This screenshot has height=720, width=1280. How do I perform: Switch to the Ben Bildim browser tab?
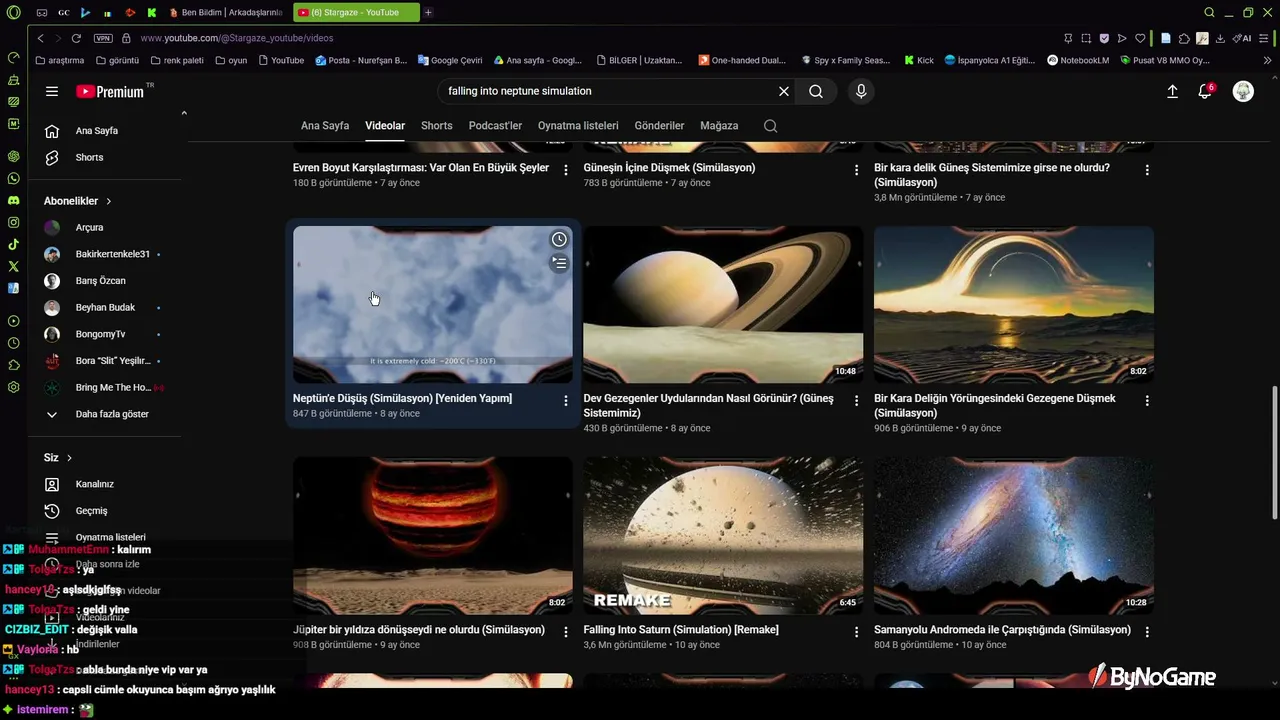pos(226,12)
